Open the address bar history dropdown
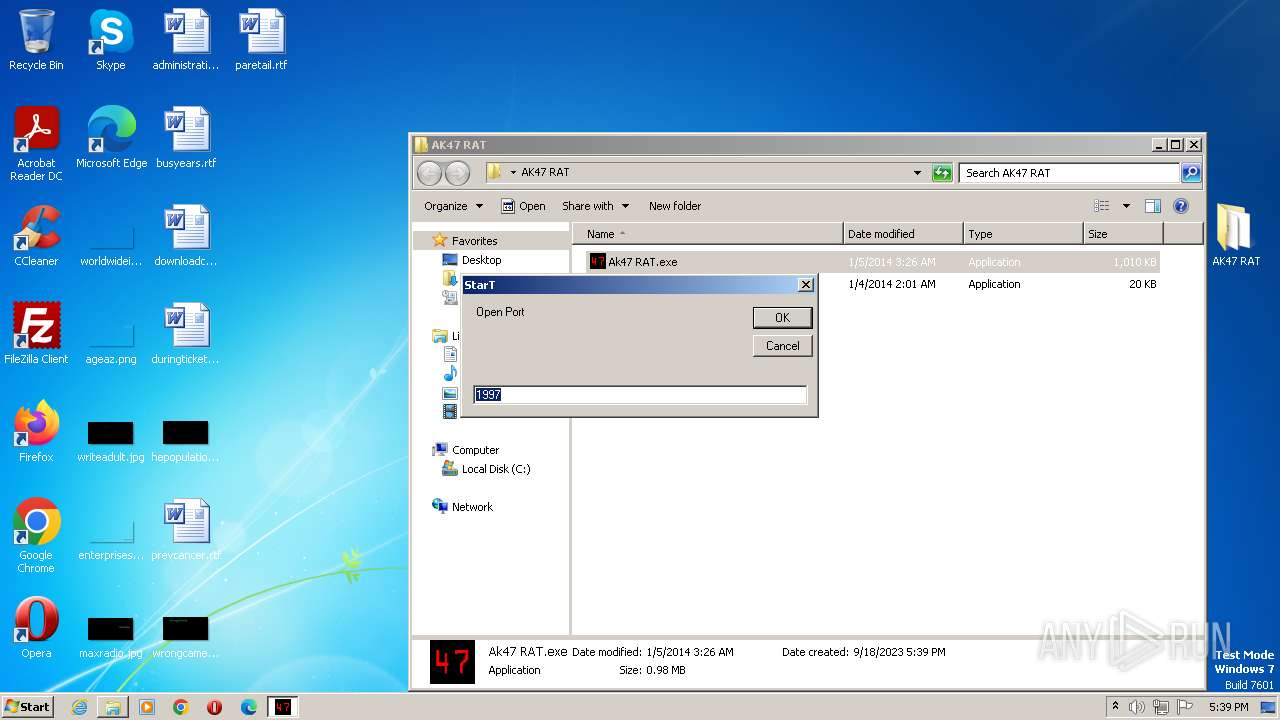Screen dimensions: 1280x720 point(917,173)
